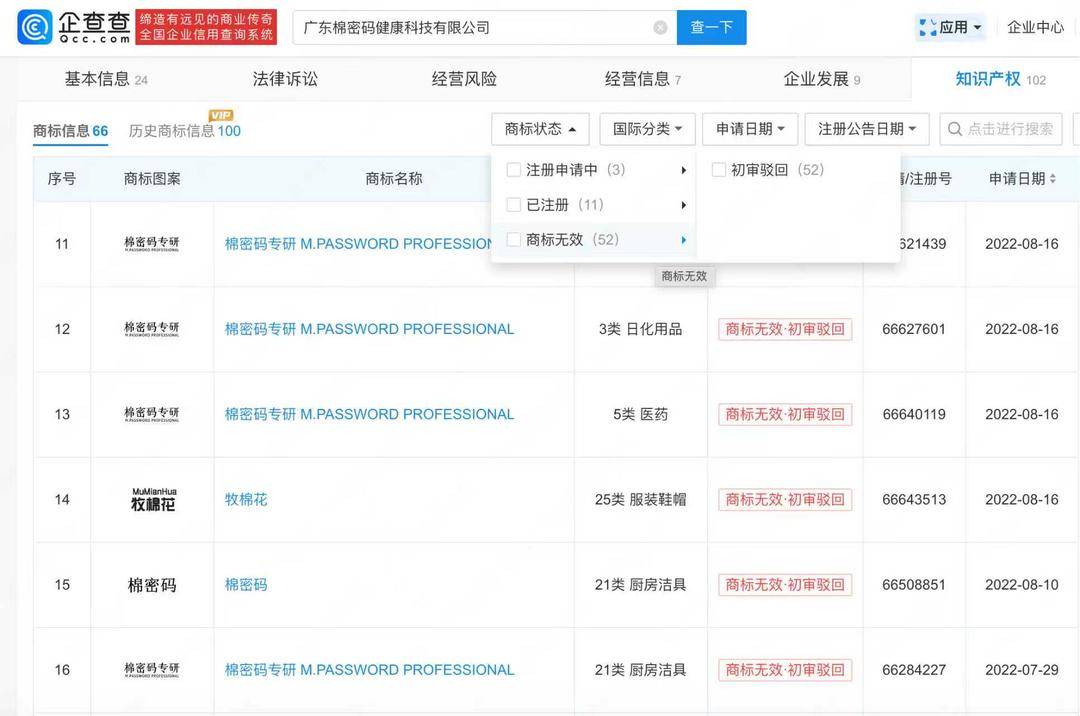The height and width of the screenshot is (716, 1080).
Task: Open 棉密码 trademark image in row 15
Action: tap(152, 585)
